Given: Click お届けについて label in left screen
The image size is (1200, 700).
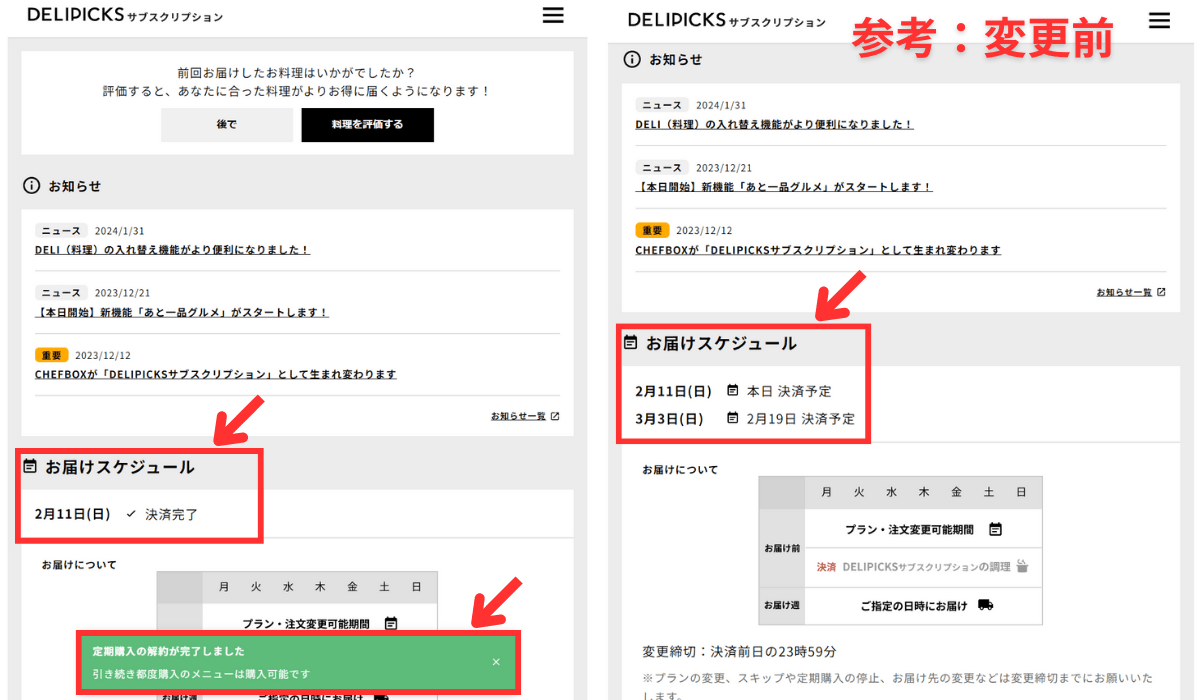Looking at the screenshot, I should 79,565.
